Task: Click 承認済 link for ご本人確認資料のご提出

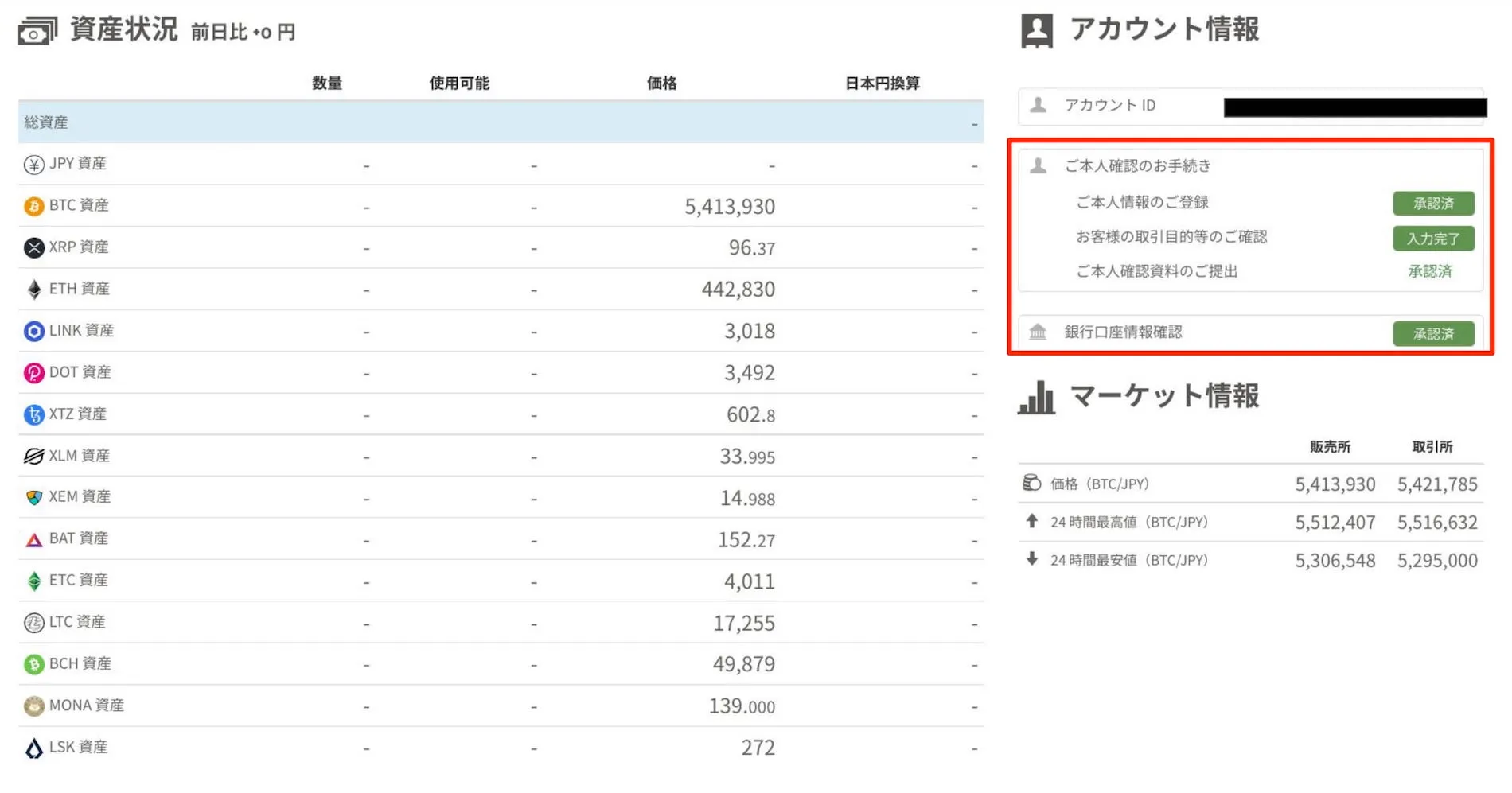Action: pos(1430,272)
